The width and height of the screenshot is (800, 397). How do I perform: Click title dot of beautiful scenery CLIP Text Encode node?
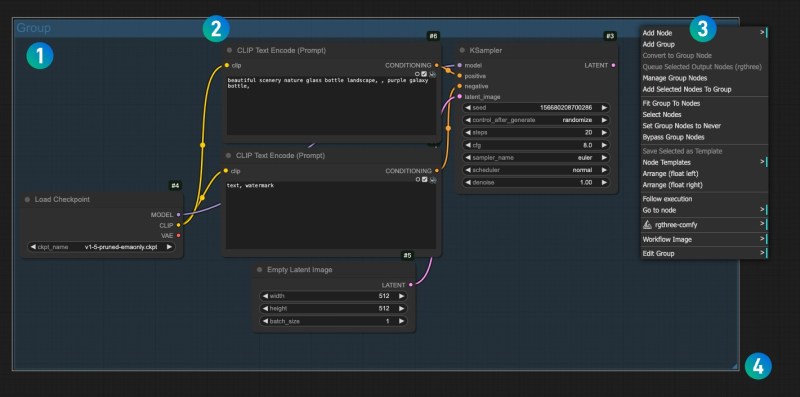[230, 51]
